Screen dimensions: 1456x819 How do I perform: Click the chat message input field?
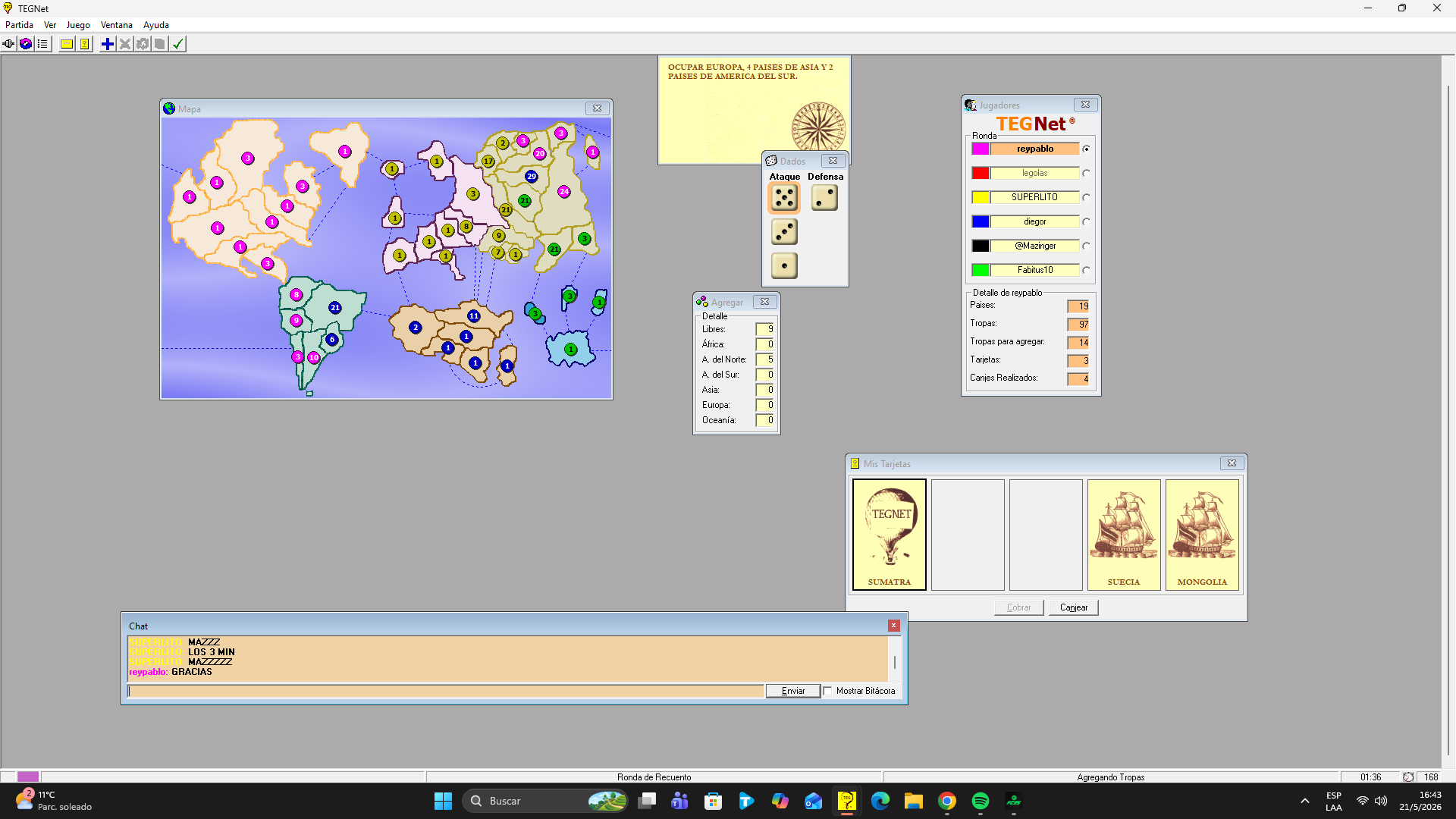point(446,691)
